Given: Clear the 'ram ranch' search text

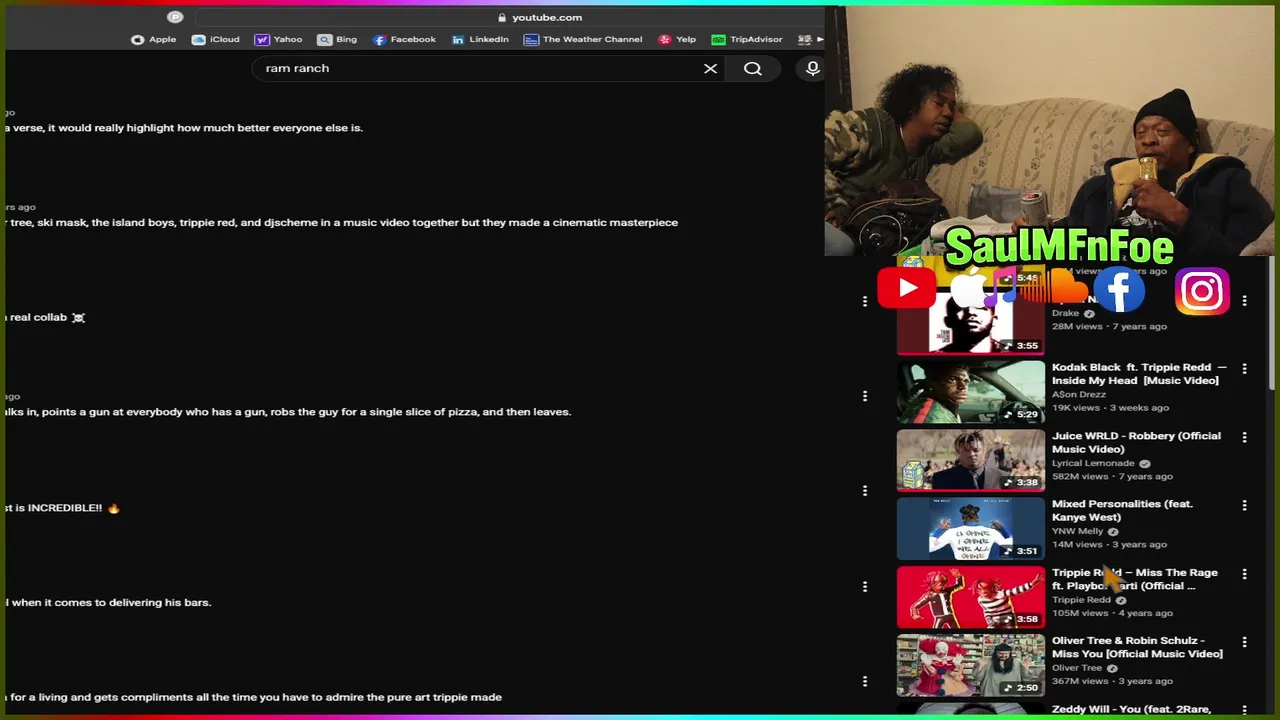Looking at the screenshot, I should click(x=710, y=68).
